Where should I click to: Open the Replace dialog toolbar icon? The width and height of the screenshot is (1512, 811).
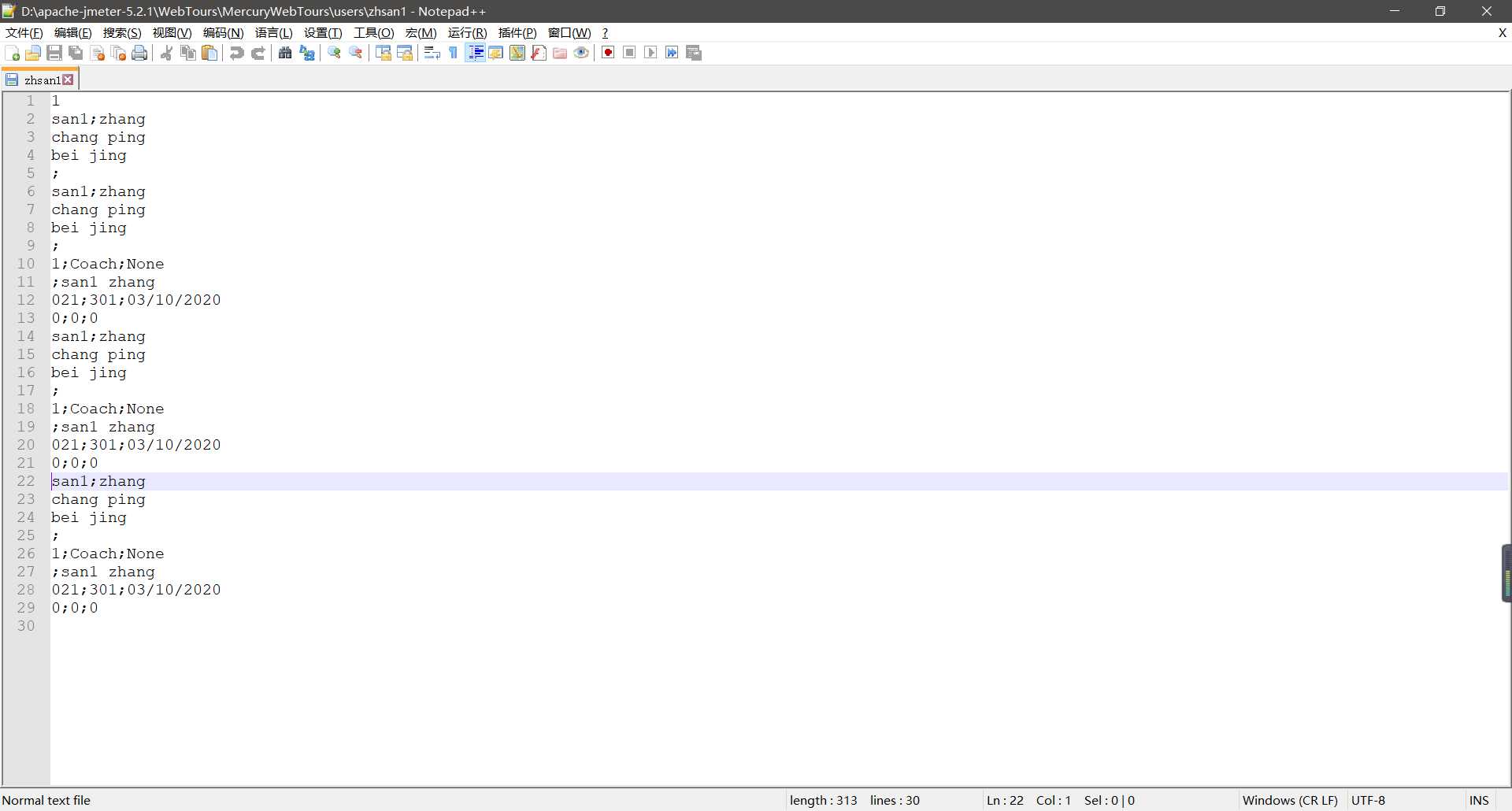tap(307, 53)
